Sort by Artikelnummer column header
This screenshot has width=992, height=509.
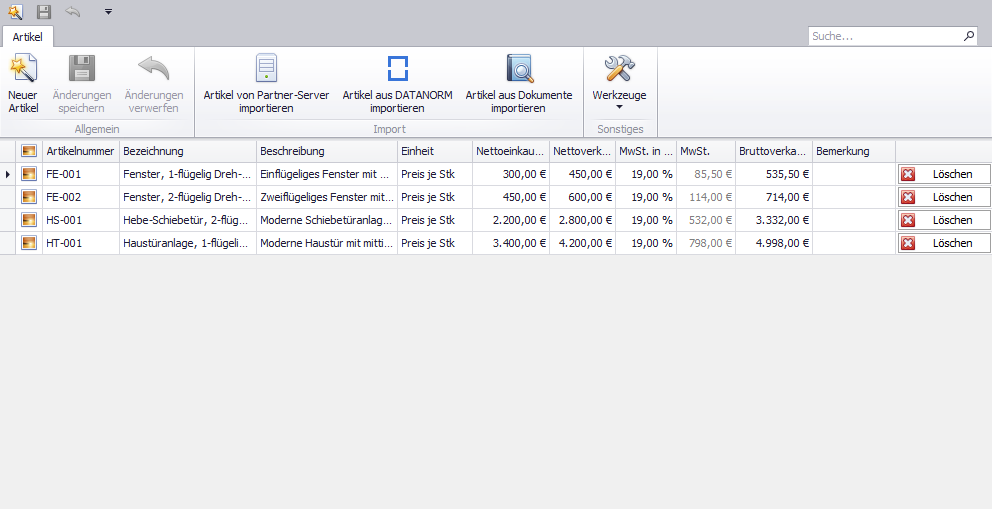click(x=80, y=151)
